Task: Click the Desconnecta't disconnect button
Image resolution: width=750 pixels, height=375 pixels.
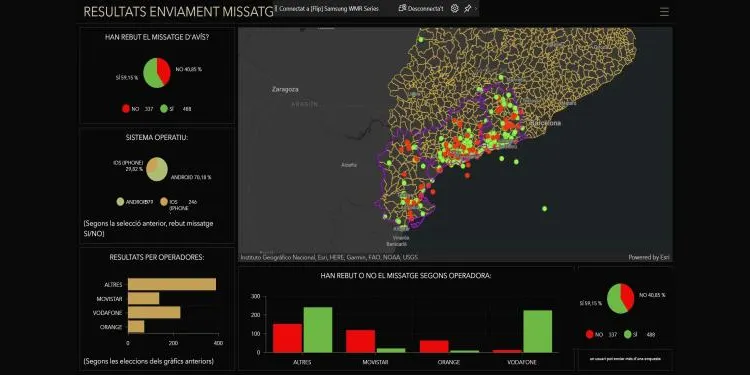Action: (421, 8)
